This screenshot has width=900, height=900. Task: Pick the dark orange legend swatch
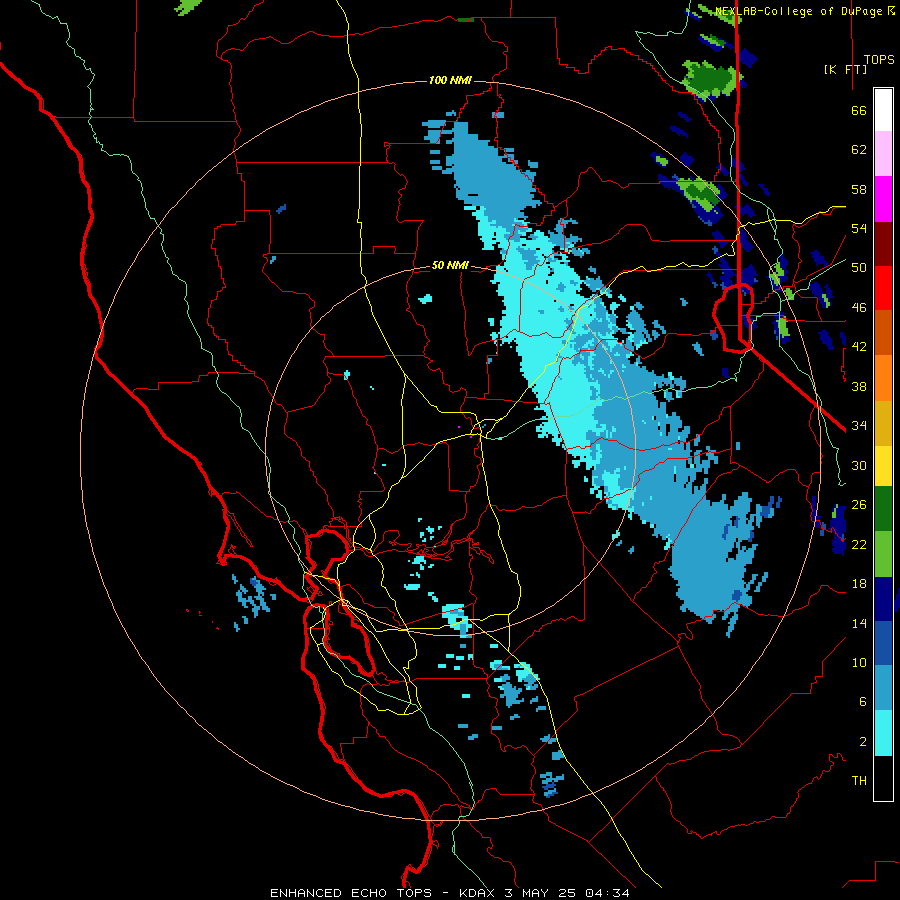click(883, 332)
